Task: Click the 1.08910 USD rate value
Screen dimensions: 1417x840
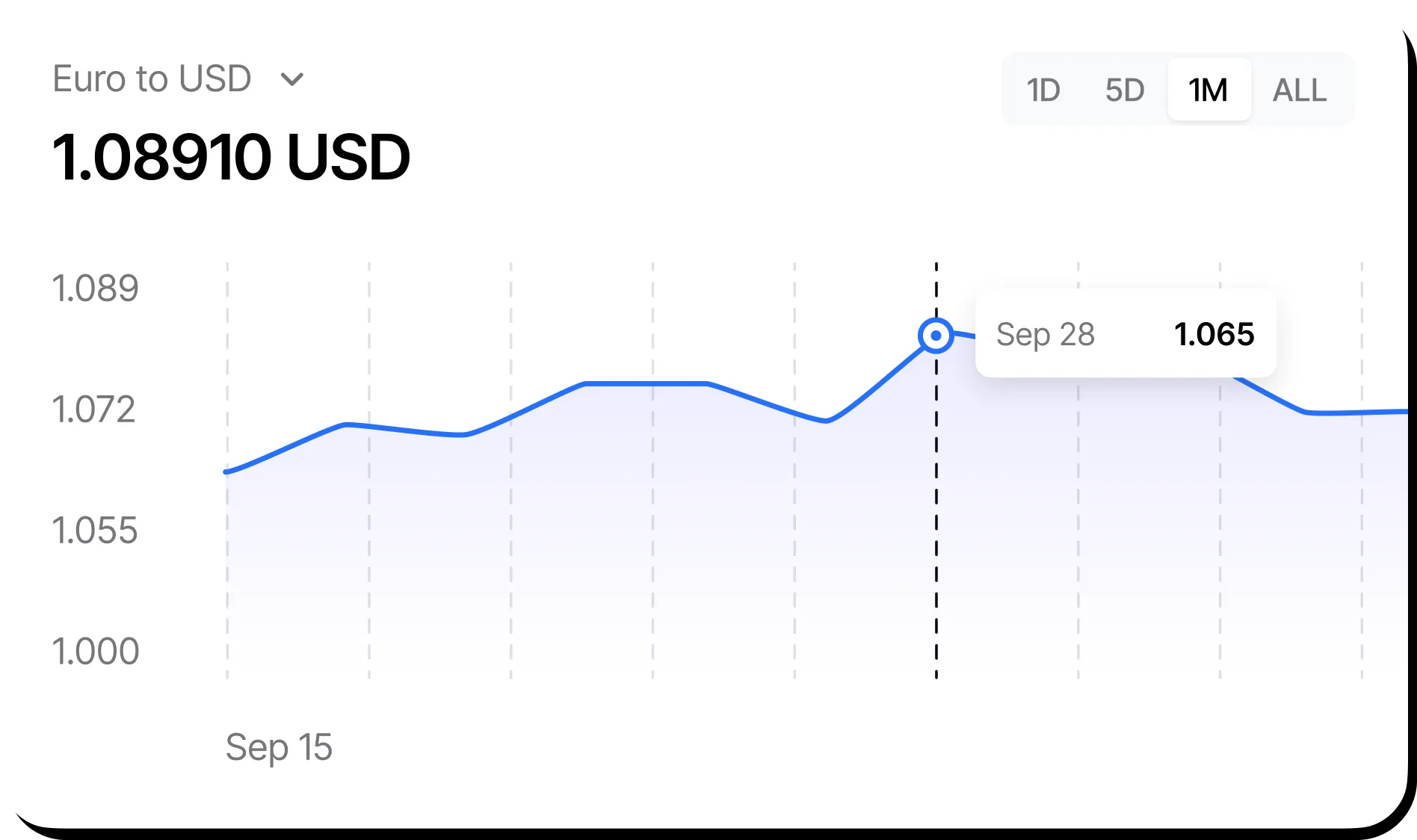Action: click(x=231, y=158)
